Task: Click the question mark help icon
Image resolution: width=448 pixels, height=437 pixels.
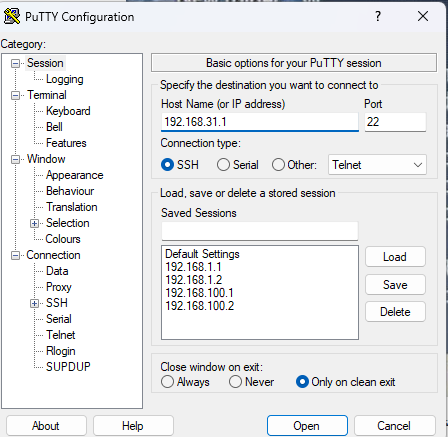Action: click(x=378, y=16)
